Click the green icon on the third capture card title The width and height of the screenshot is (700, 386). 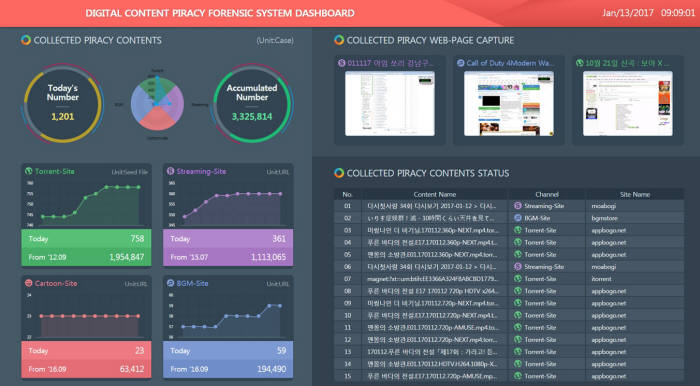579,63
